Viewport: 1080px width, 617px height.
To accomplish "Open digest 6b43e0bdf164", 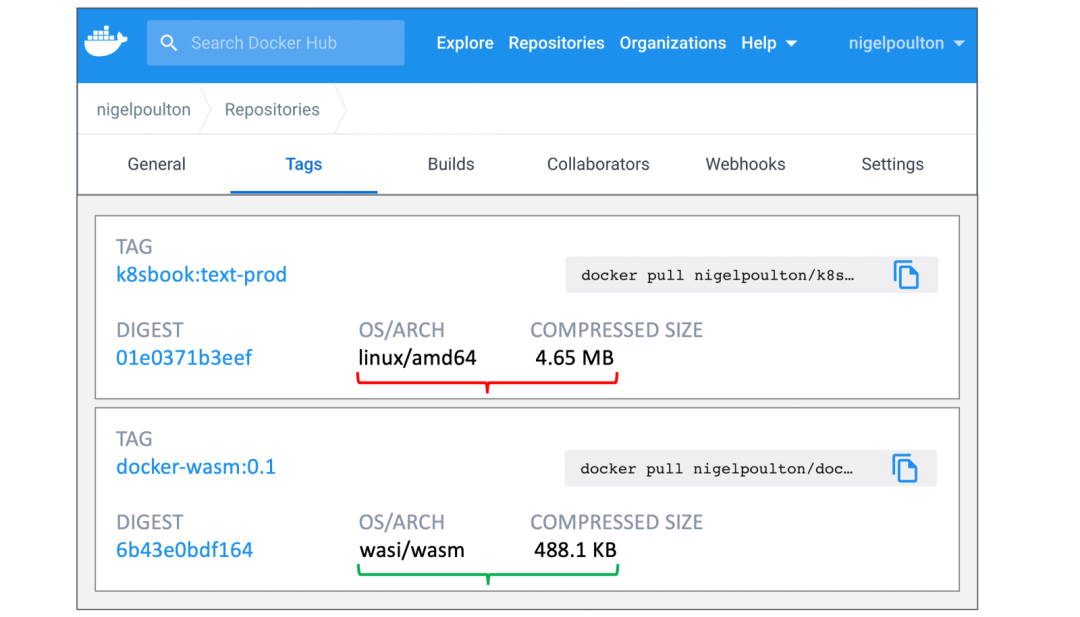I will (185, 550).
